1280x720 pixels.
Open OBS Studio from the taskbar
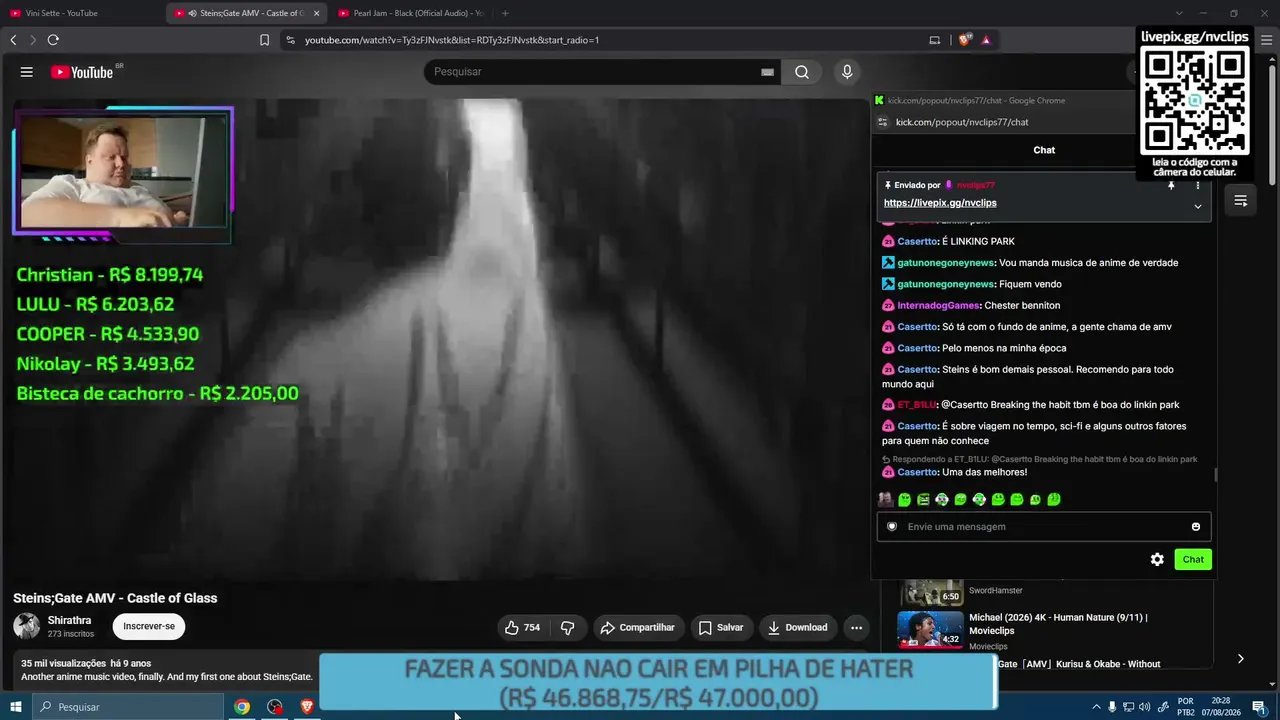click(275, 707)
